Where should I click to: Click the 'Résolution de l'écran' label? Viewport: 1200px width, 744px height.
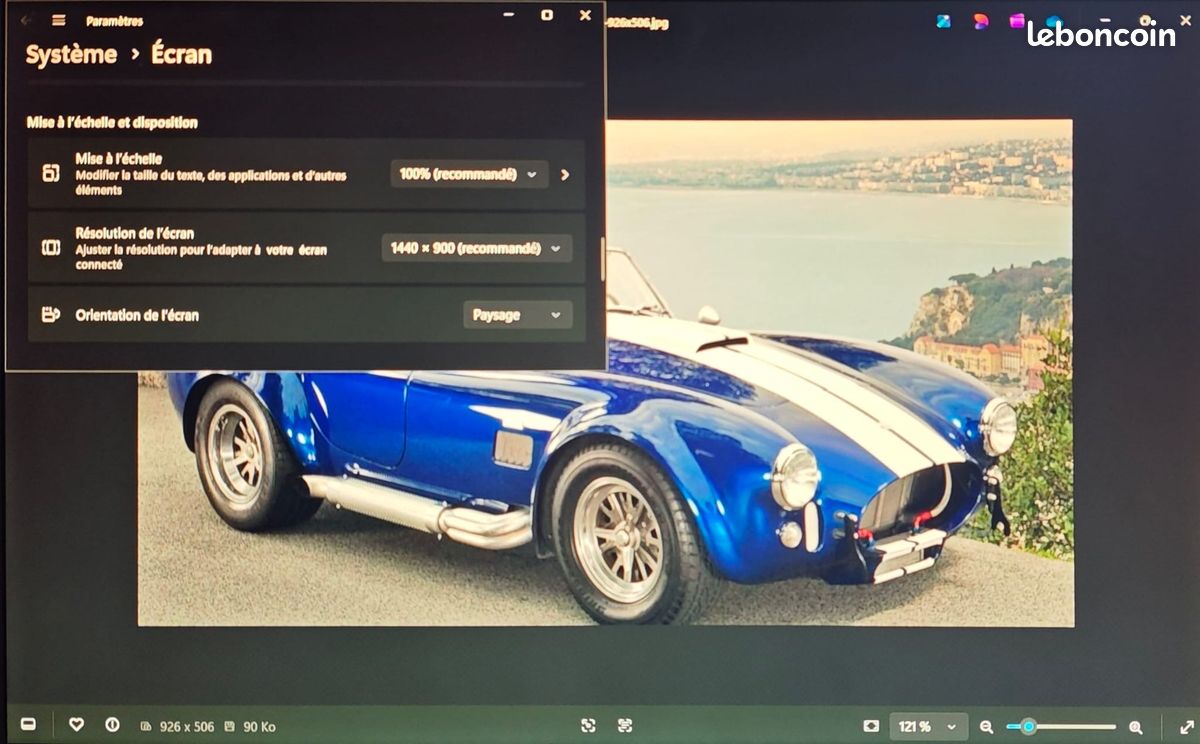click(134, 234)
